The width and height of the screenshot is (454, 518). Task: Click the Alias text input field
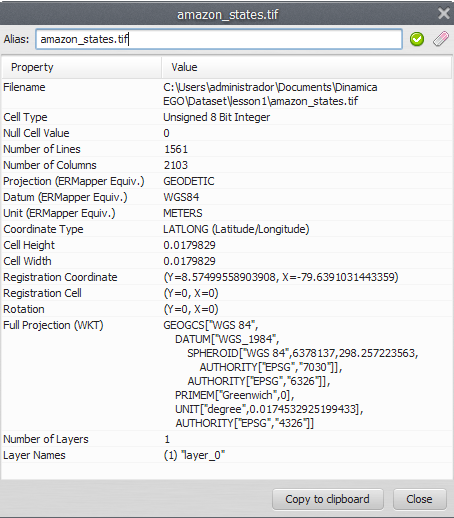(219, 39)
